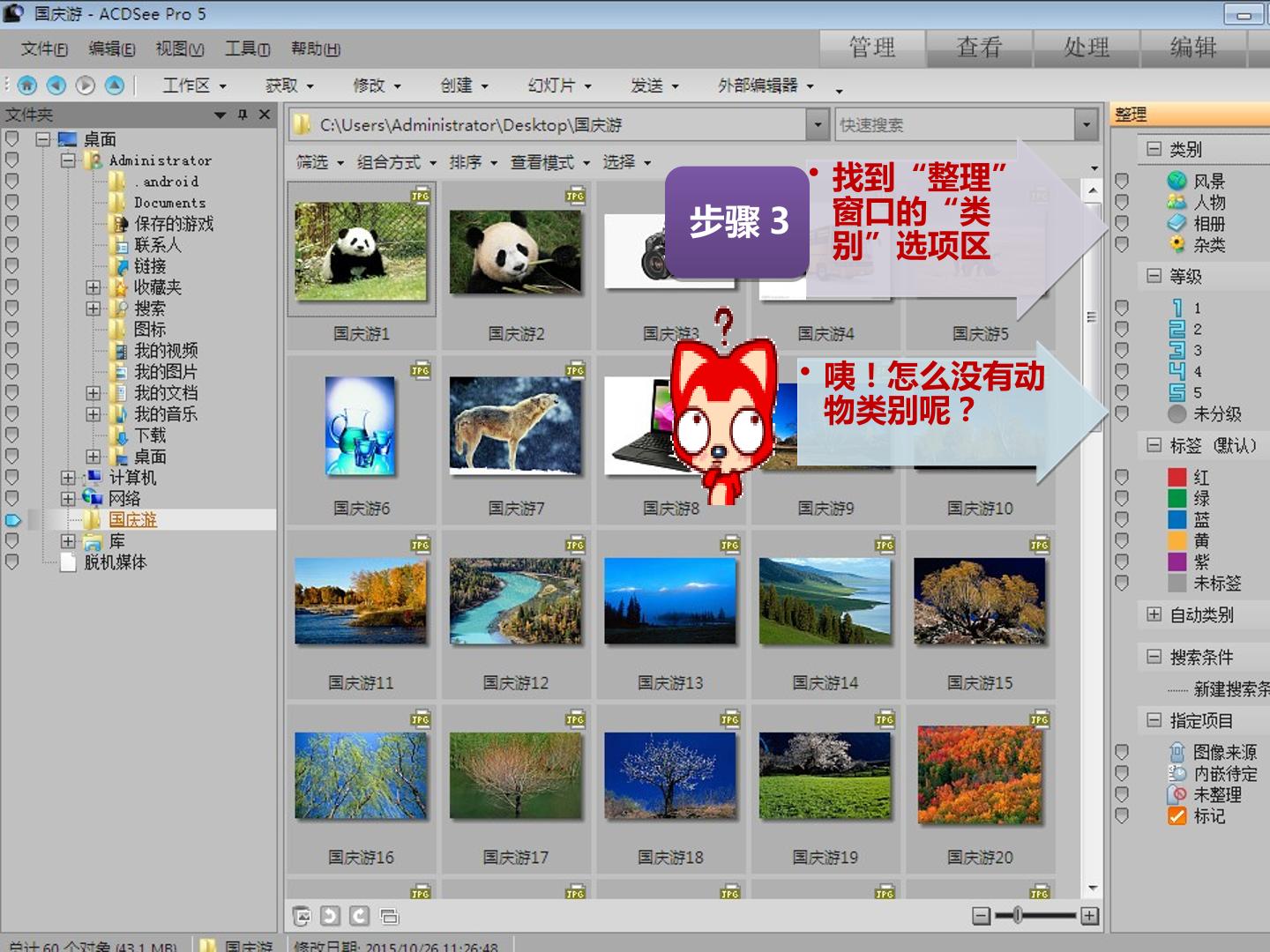
Task: Zoom in thumbnails with the plus icon
Action: point(1090,916)
